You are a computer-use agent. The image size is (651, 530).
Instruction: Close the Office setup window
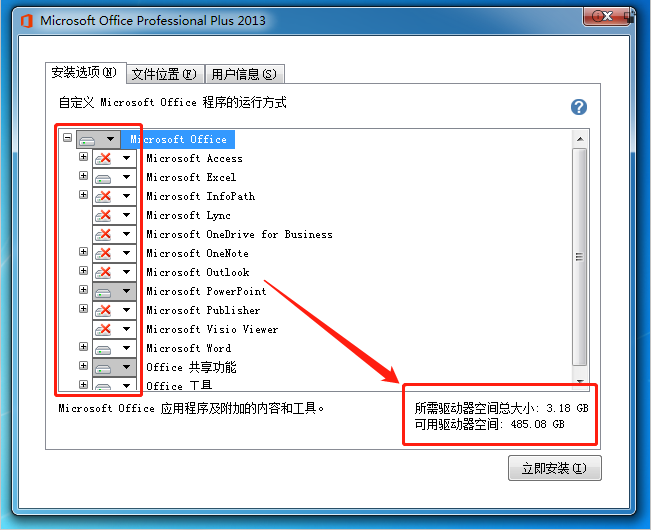click(x=606, y=17)
